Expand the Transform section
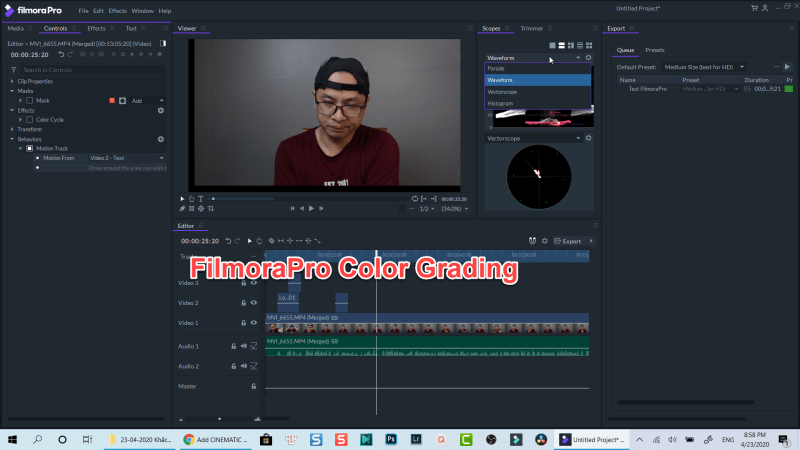This screenshot has width=800, height=450. click(x=12, y=129)
